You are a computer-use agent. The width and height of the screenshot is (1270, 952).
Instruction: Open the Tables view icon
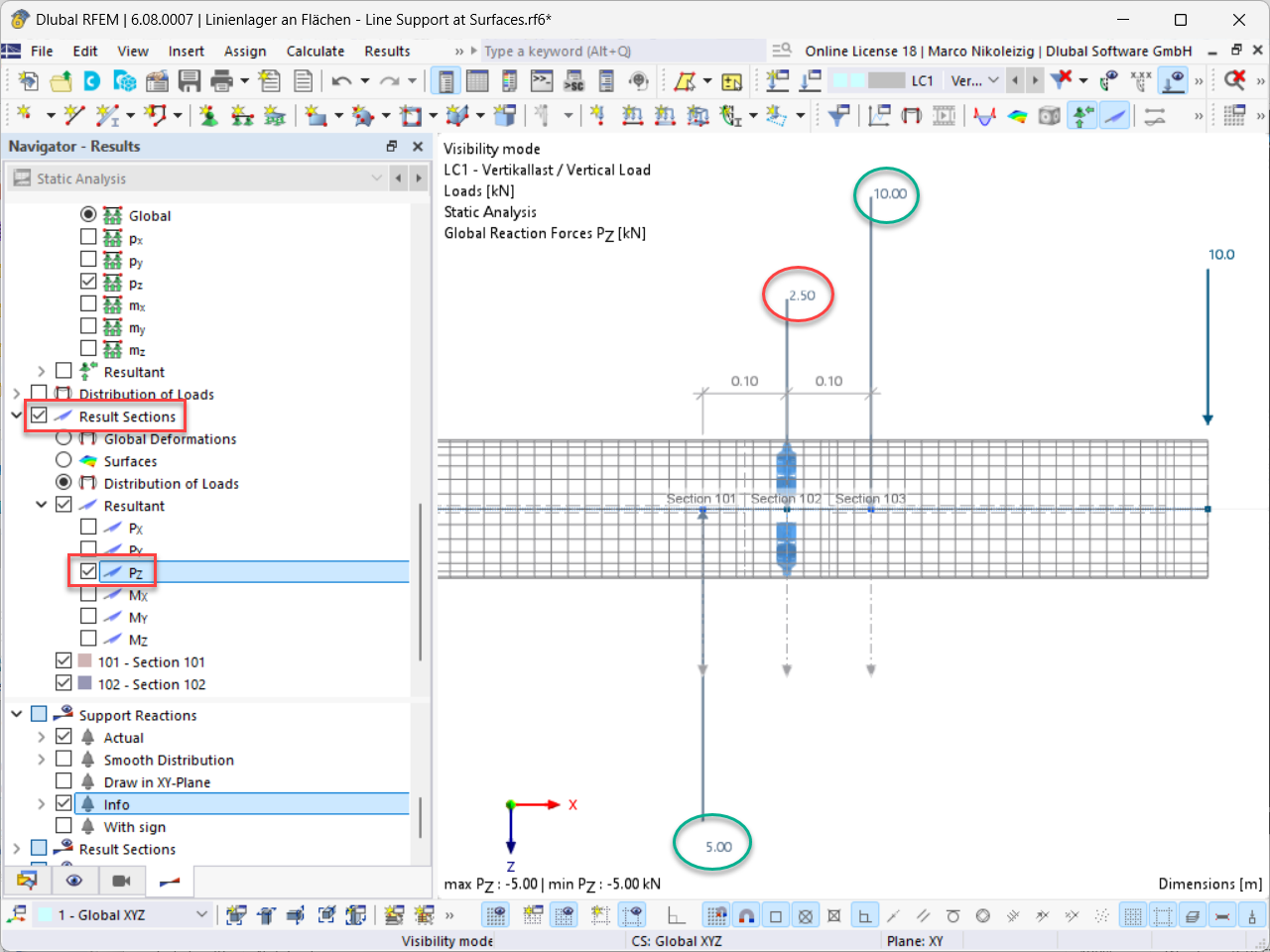pyautogui.click(x=477, y=80)
